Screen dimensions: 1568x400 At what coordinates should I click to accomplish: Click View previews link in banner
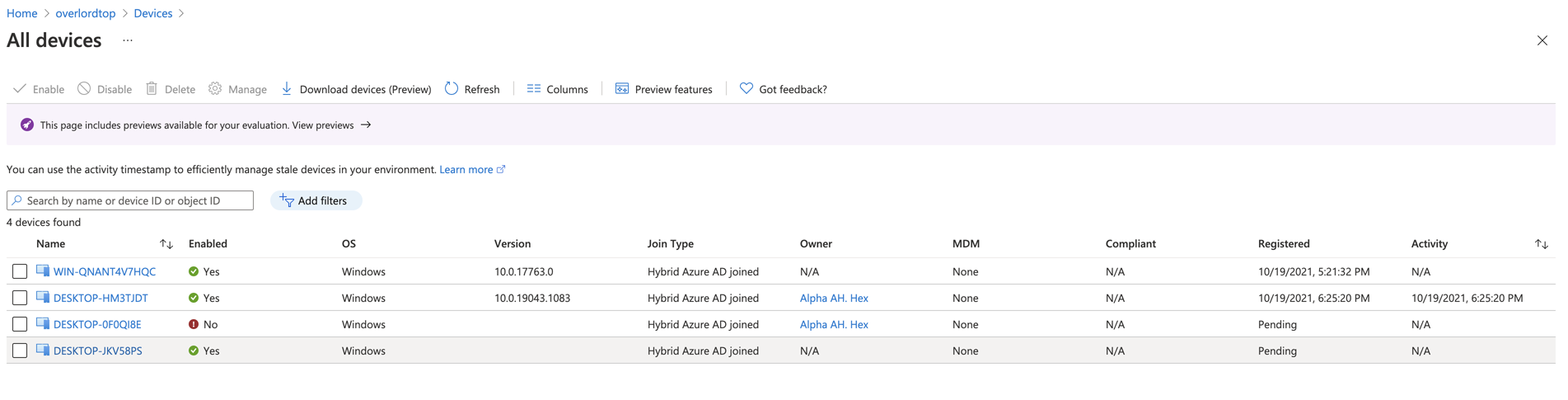(x=323, y=125)
